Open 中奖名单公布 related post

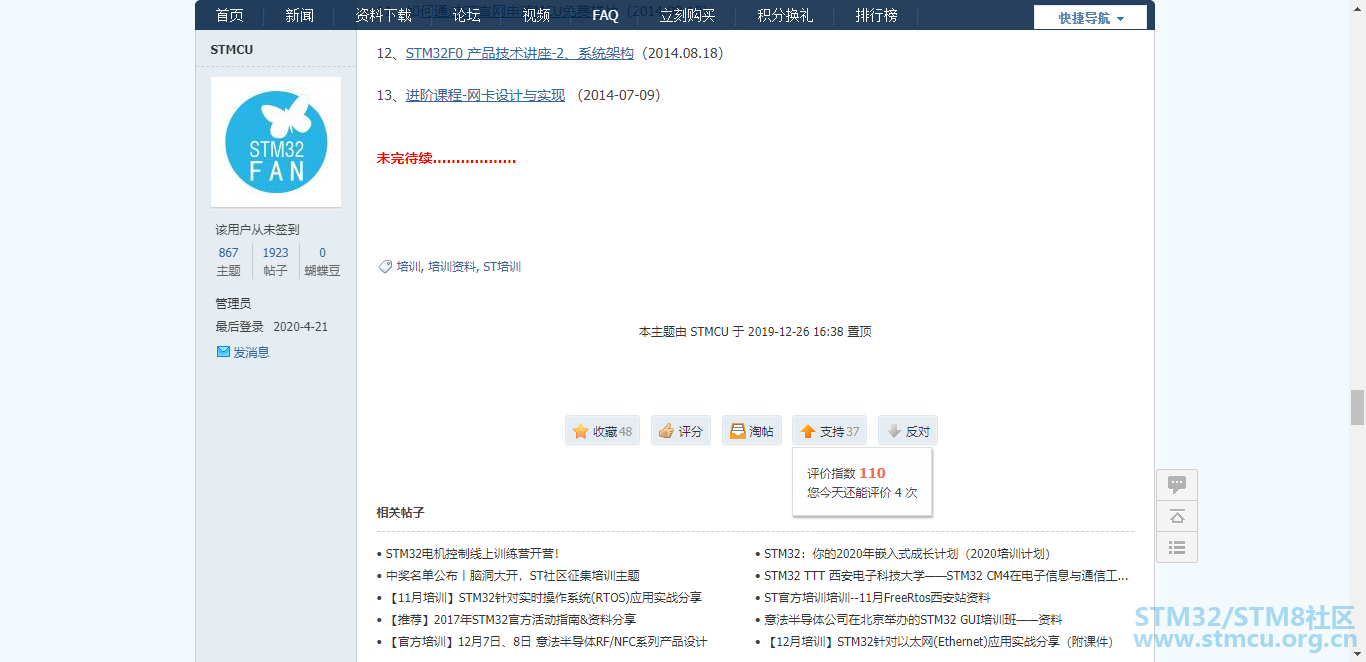(x=513, y=575)
